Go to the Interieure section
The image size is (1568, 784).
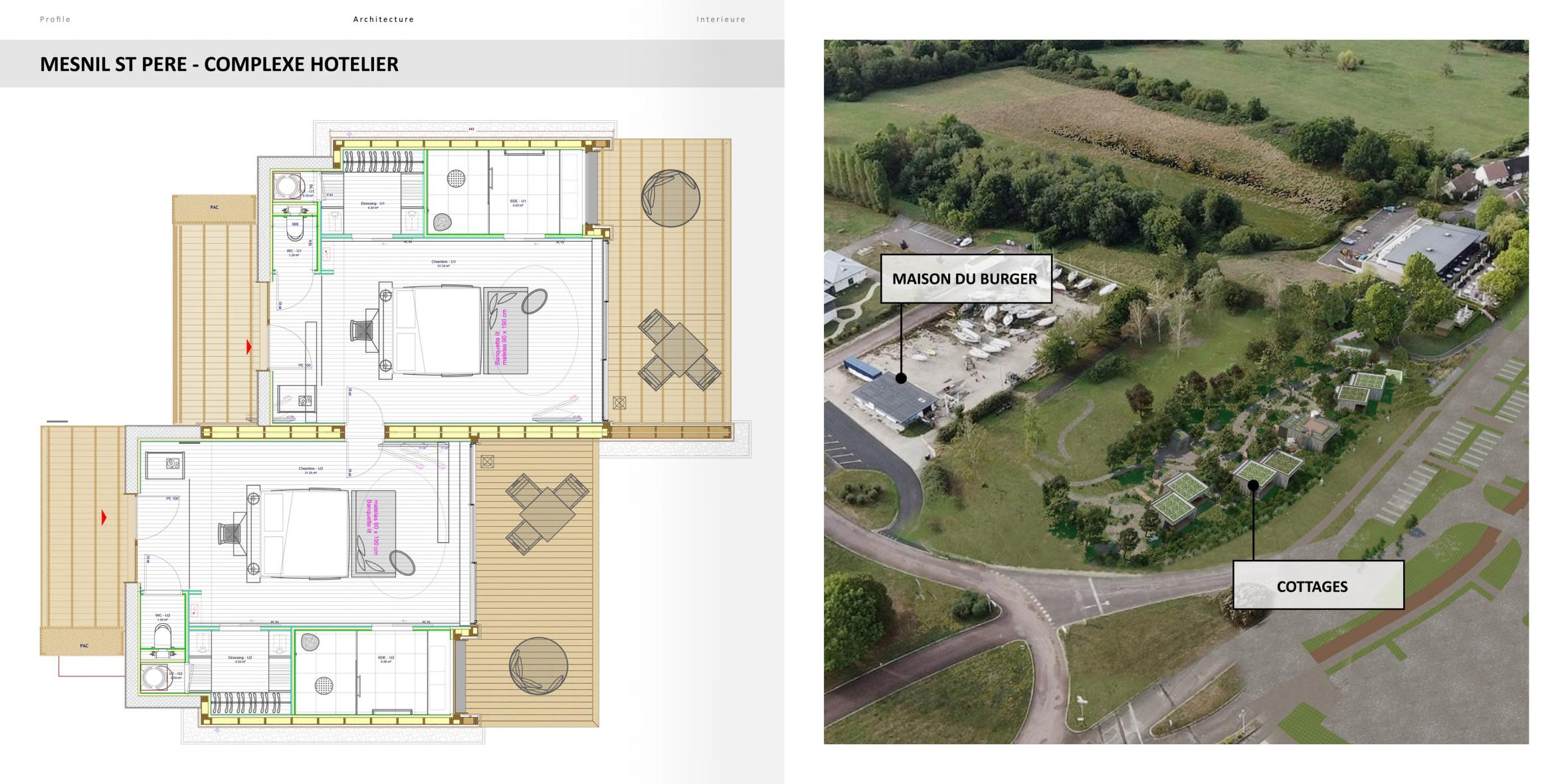pyautogui.click(x=721, y=19)
